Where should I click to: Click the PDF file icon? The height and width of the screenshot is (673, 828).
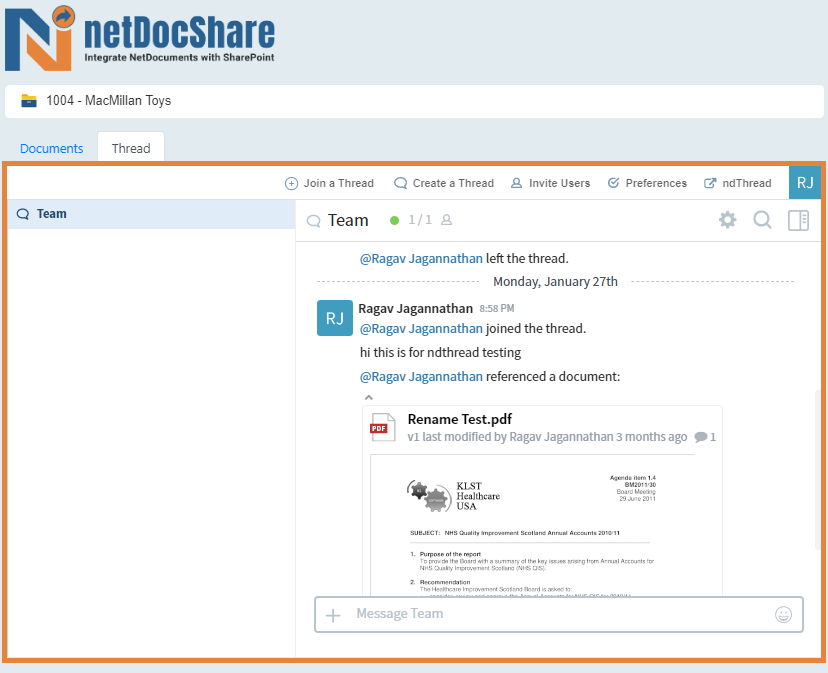tap(382, 427)
